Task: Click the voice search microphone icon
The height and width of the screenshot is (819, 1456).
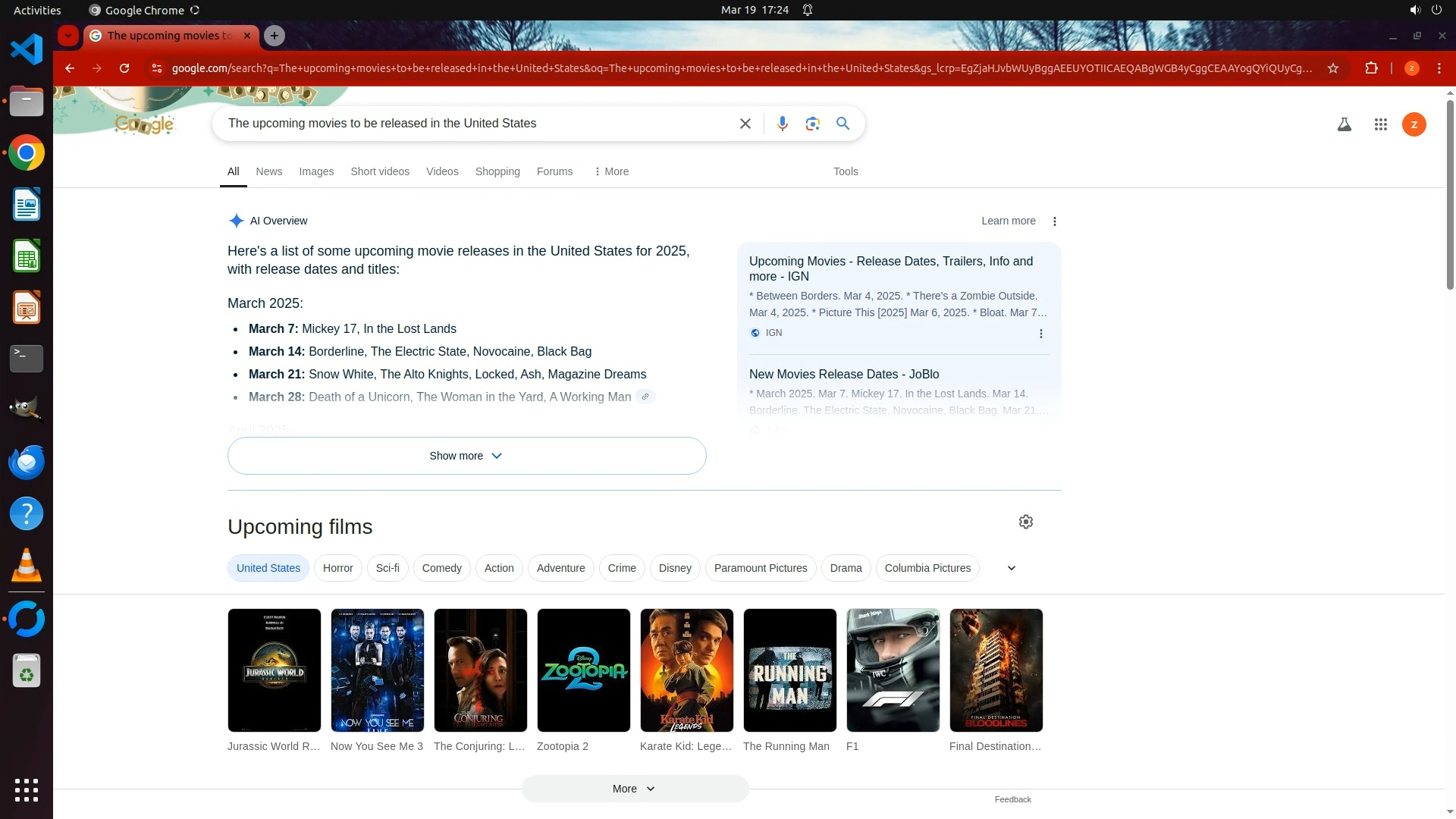Action: [782, 124]
